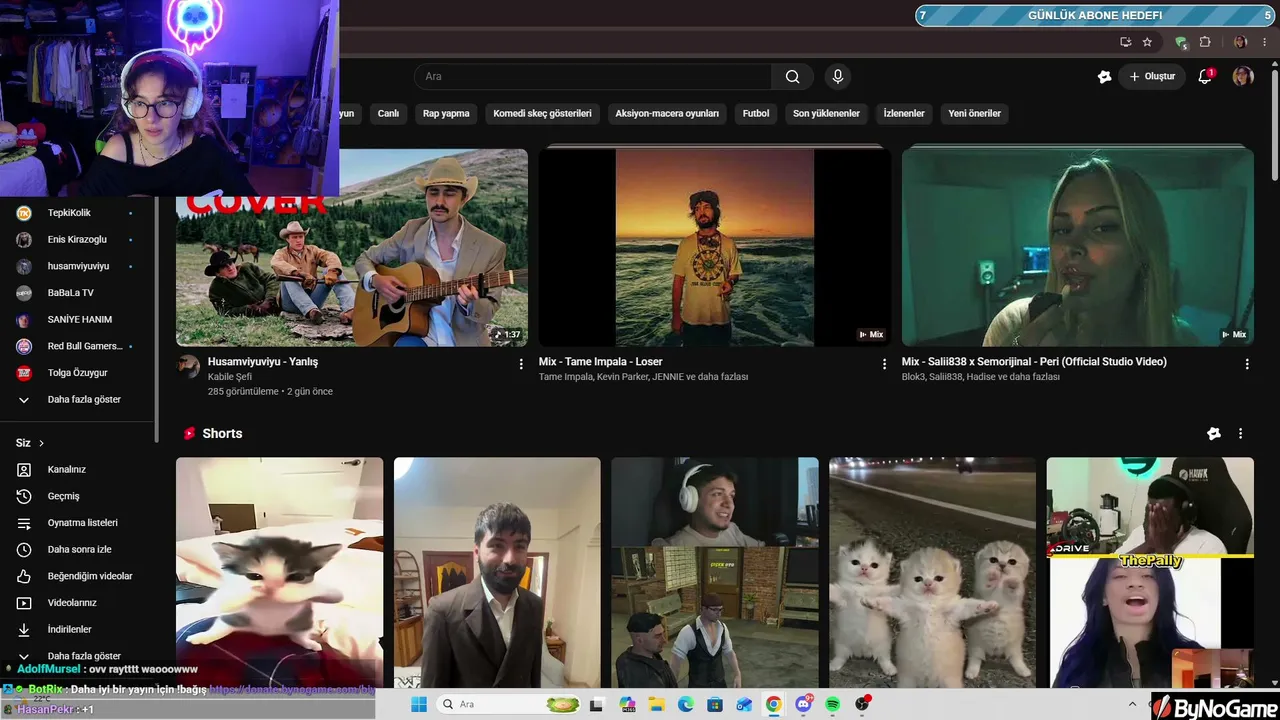
Task: Select the Yeni öneriler chip
Action: click(974, 114)
